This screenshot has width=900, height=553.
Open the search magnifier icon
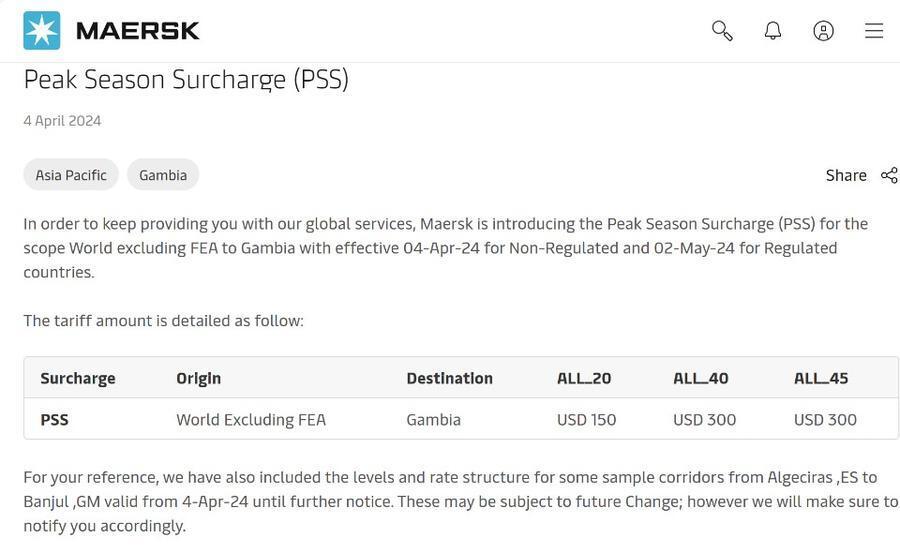click(x=722, y=31)
